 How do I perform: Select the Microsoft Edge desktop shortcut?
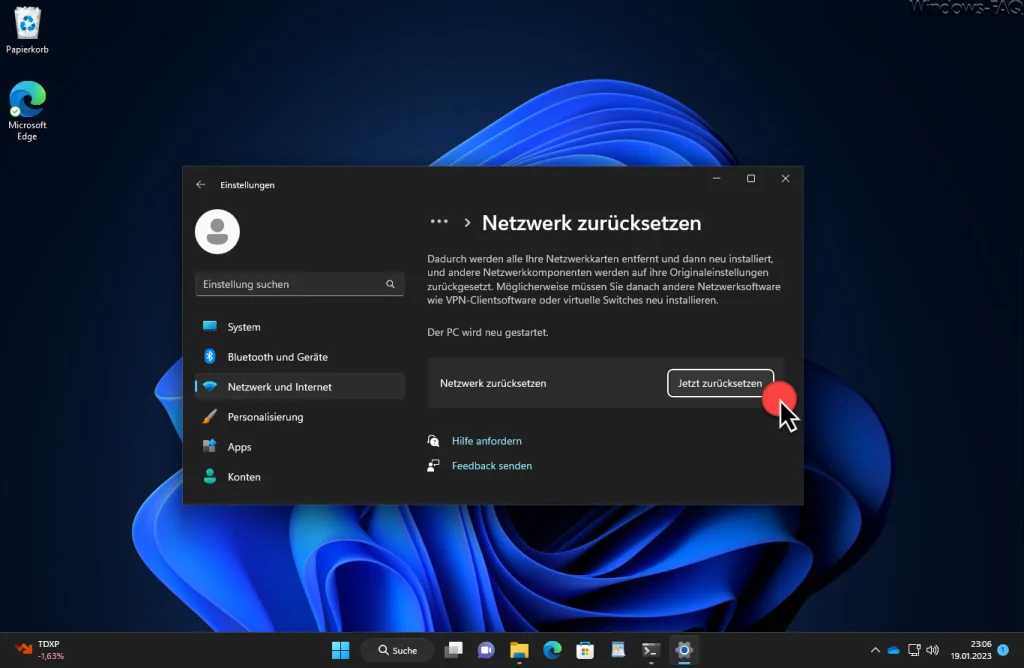coord(27,111)
